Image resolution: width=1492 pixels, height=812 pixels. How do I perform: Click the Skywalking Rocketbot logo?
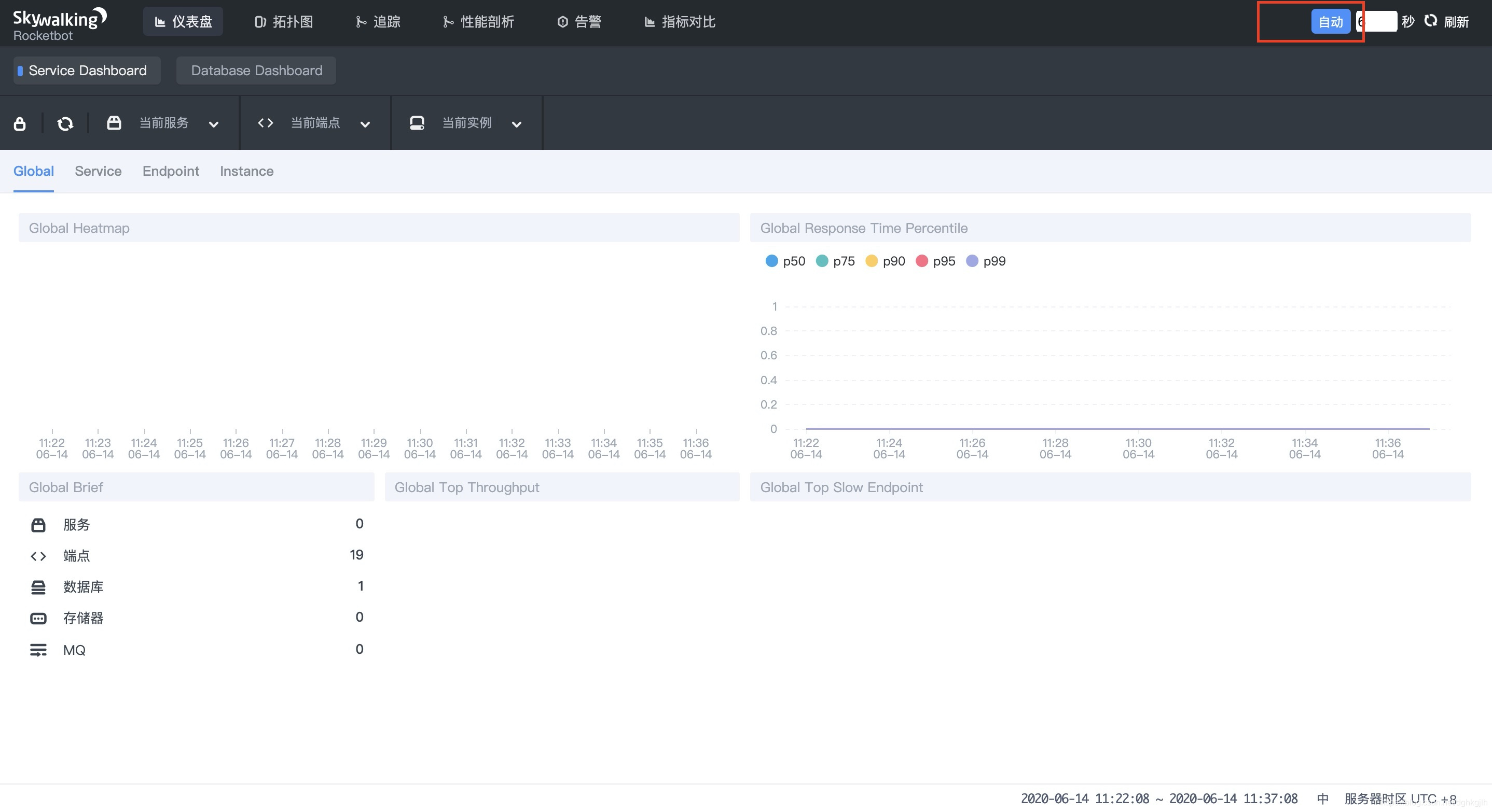click(x=59, y=24)
